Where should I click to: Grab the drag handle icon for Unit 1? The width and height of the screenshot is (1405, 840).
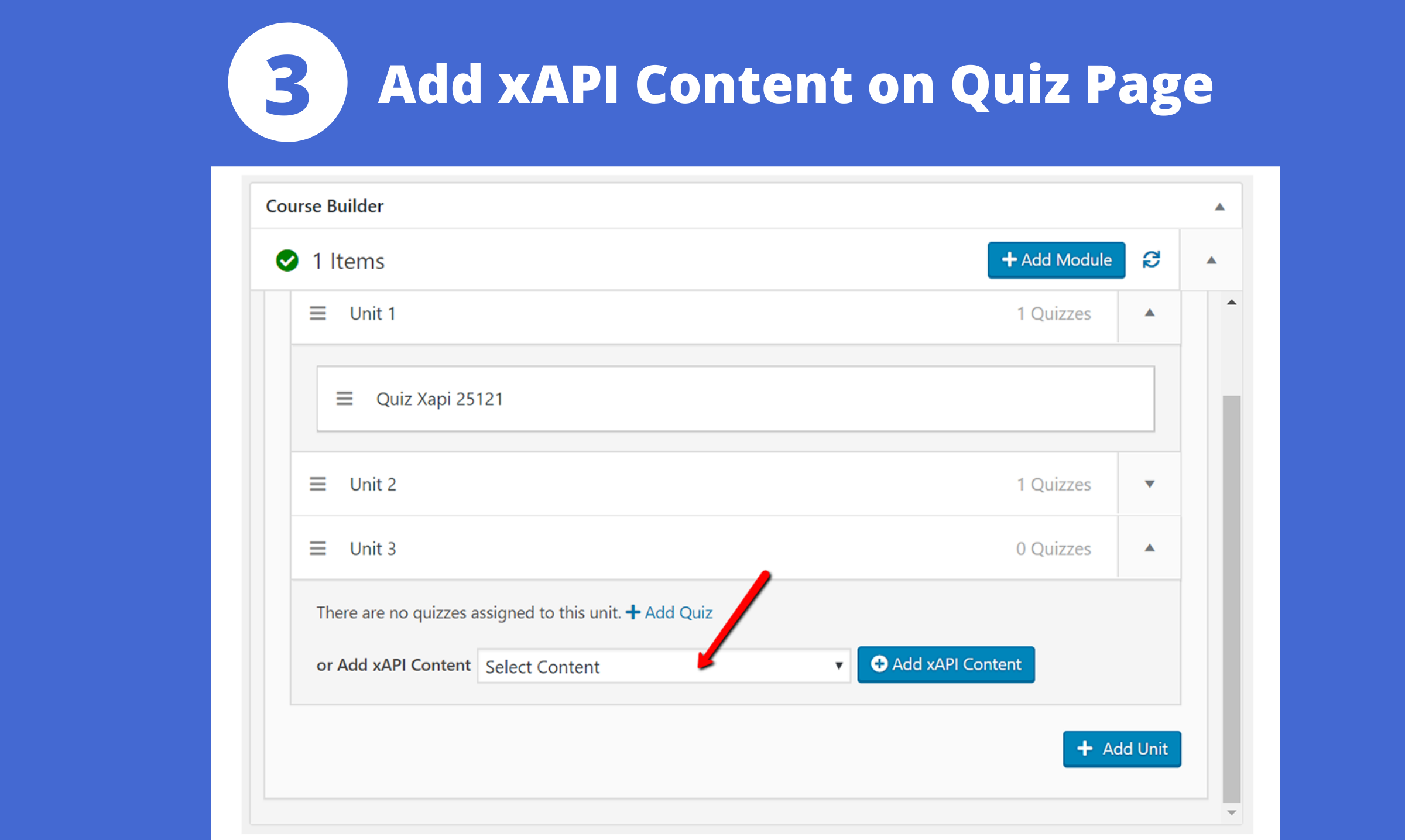(x=318, y=313)
